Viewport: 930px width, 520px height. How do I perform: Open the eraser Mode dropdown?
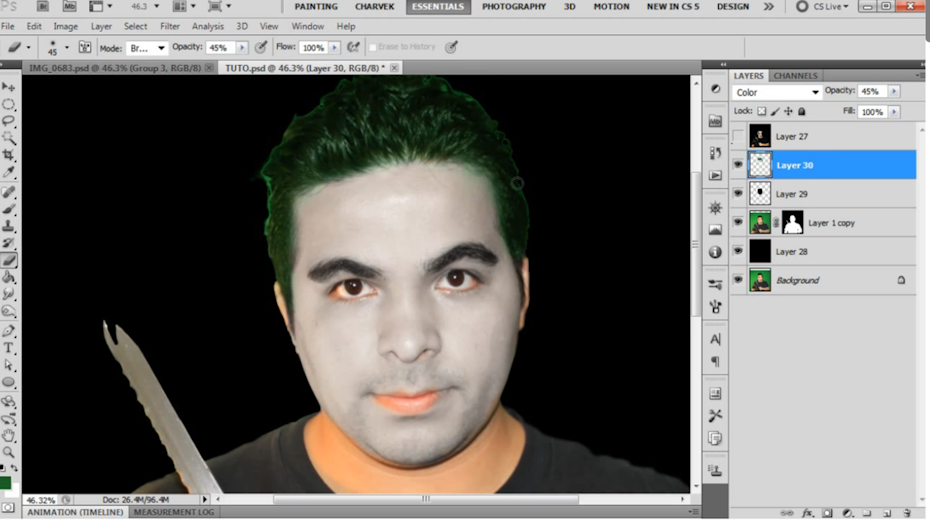[146, 47]
